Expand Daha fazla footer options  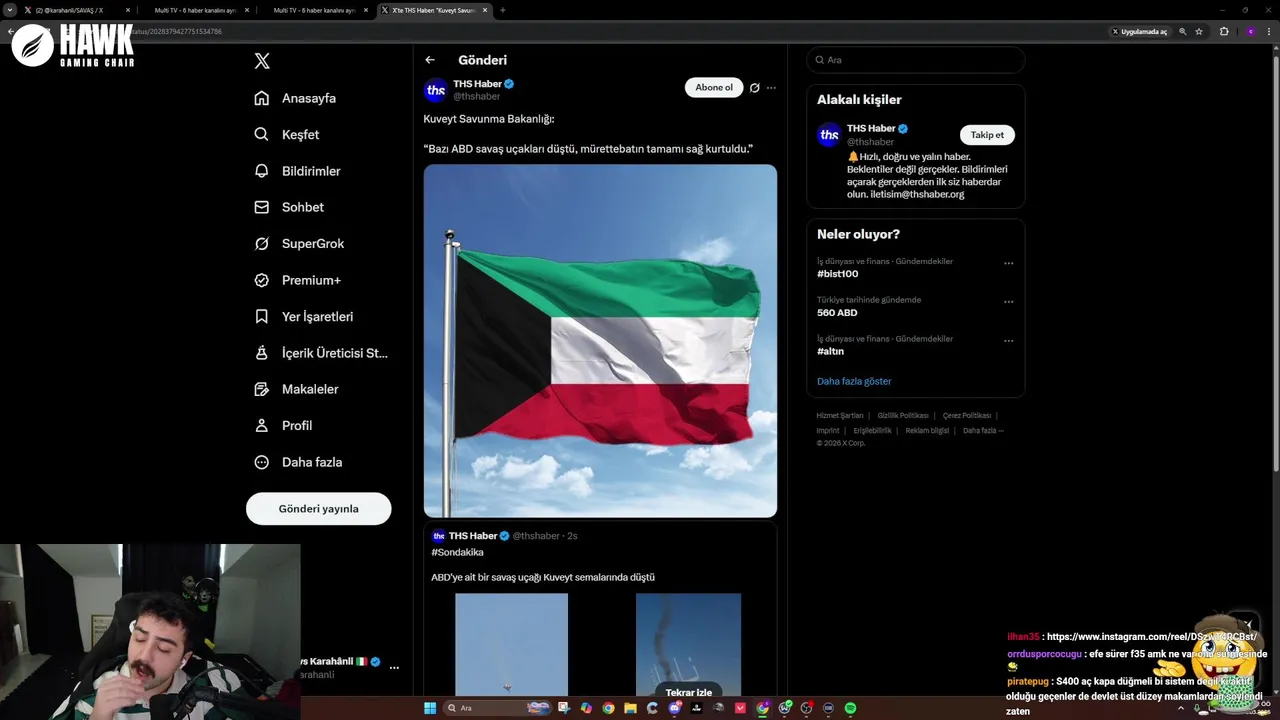983,430
